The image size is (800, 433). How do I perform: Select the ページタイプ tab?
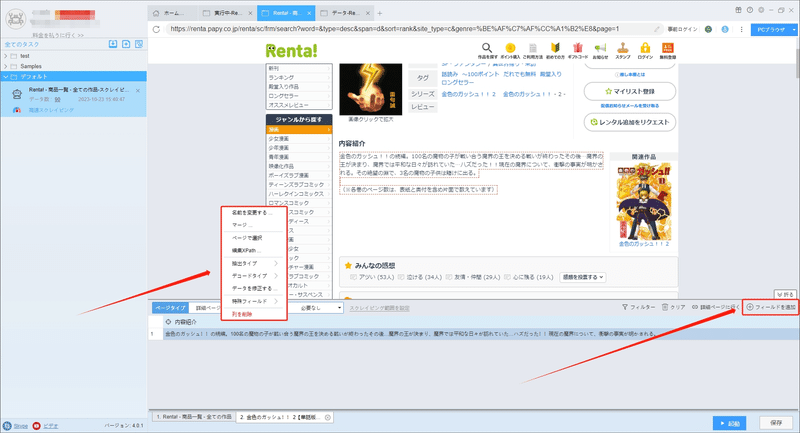170,308
